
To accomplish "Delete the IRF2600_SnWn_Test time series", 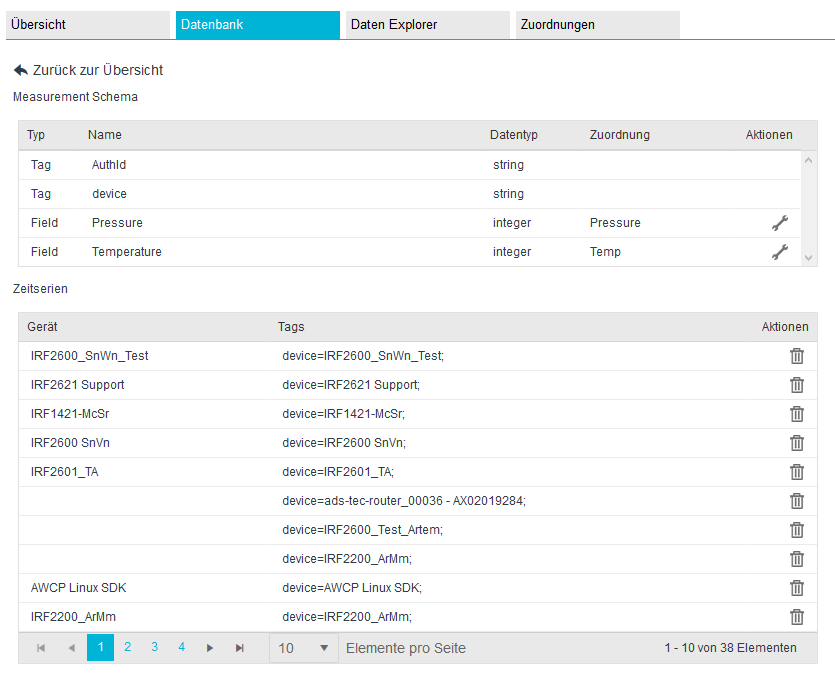I will pos(797,356).
